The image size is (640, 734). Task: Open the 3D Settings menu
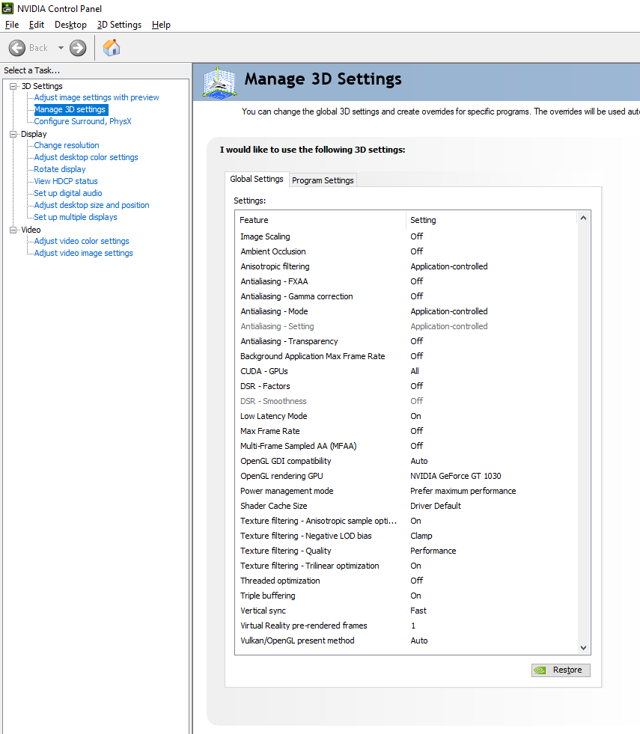tap(119, 25)
